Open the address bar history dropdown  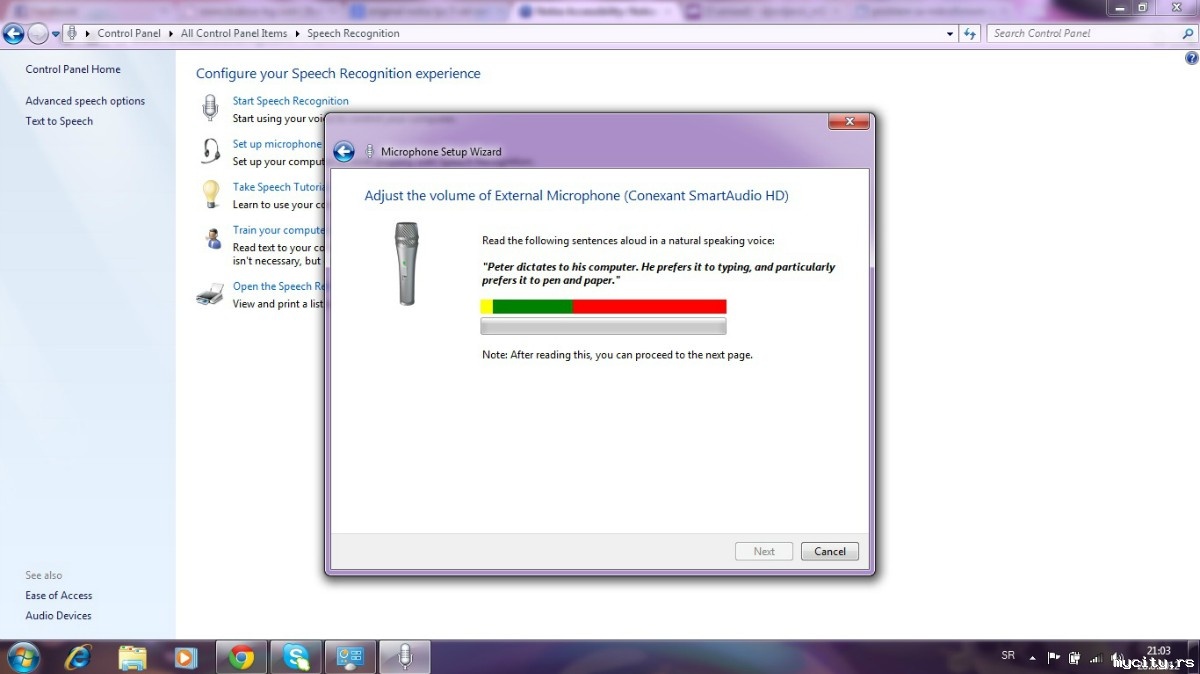950,33
